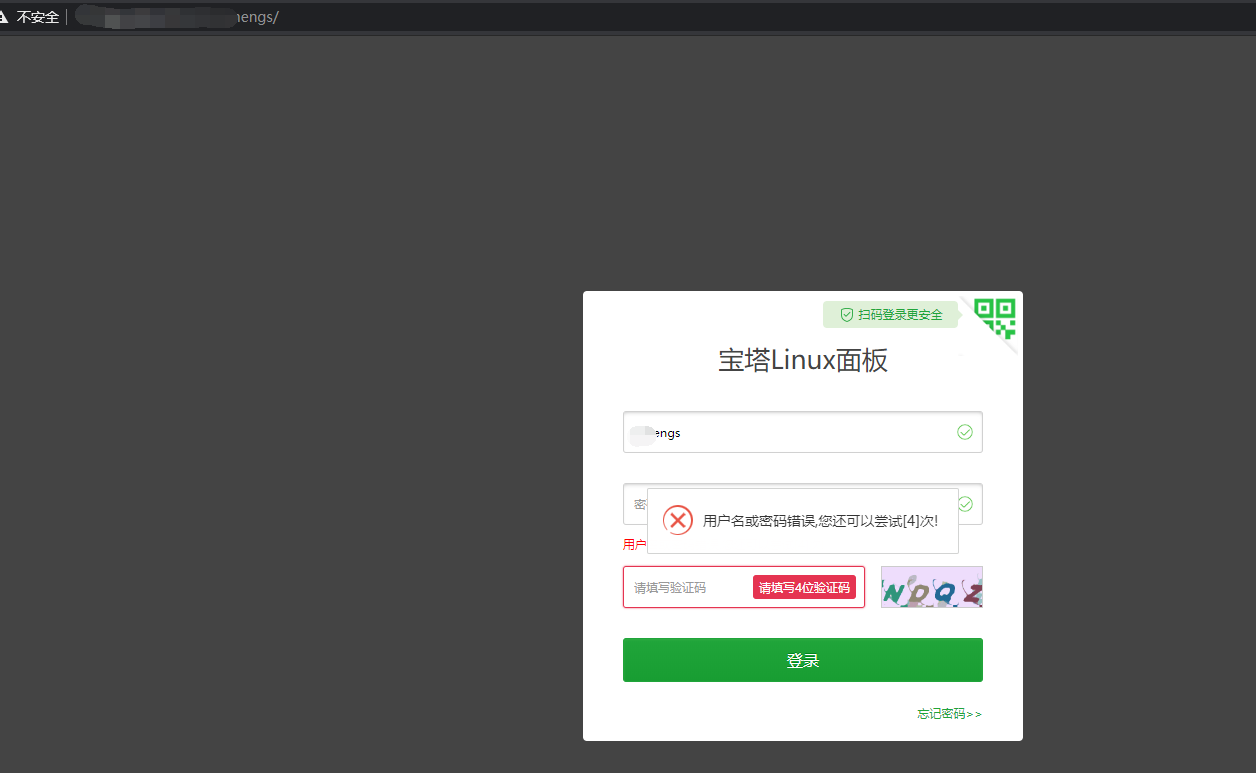Click the green check in username field
This screenshot has height=773, width=1256.
pyautogui.click(x=965, y=432)
